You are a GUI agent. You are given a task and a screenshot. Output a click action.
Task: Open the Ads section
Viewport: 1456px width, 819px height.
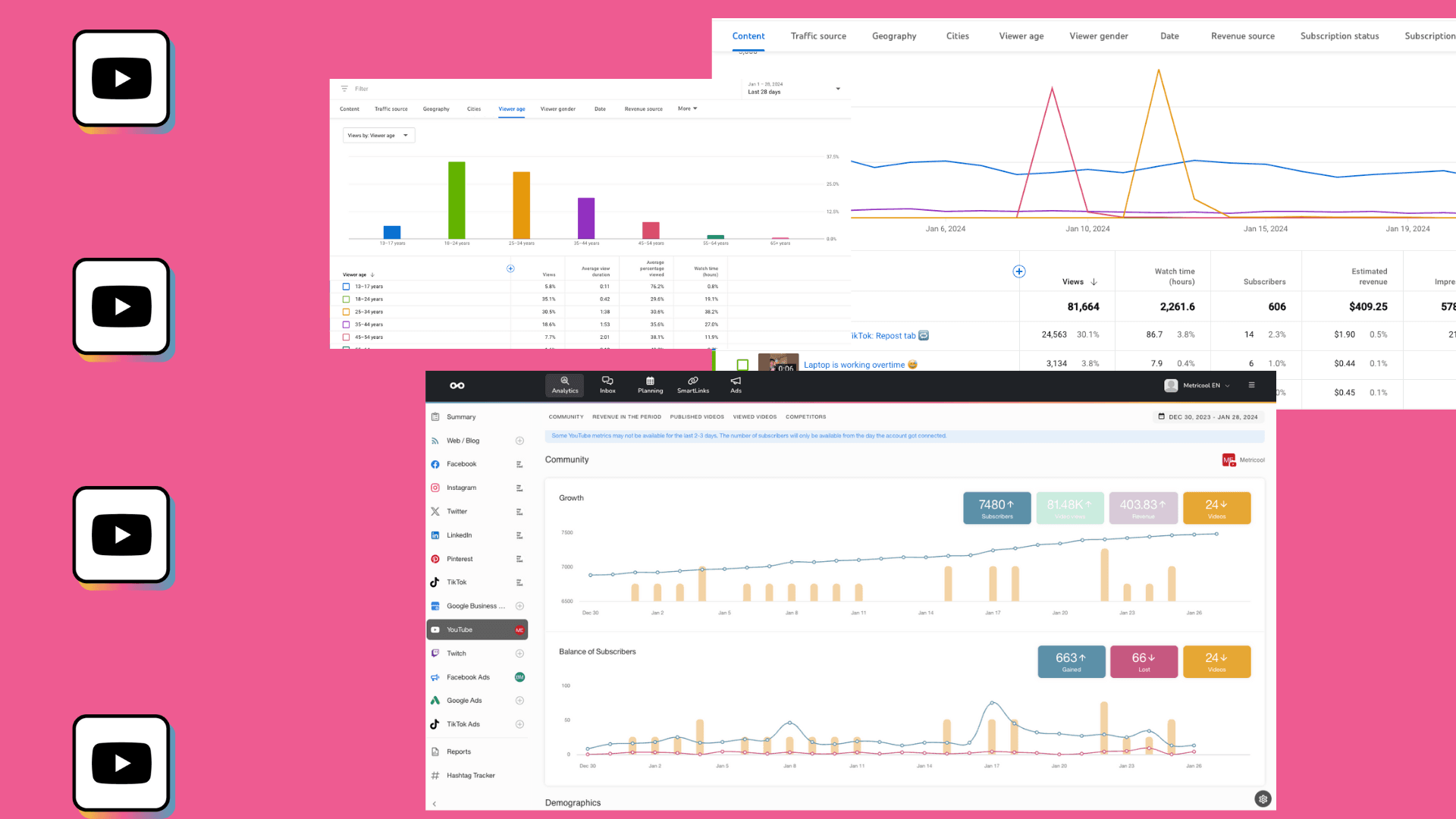[735, 385]
